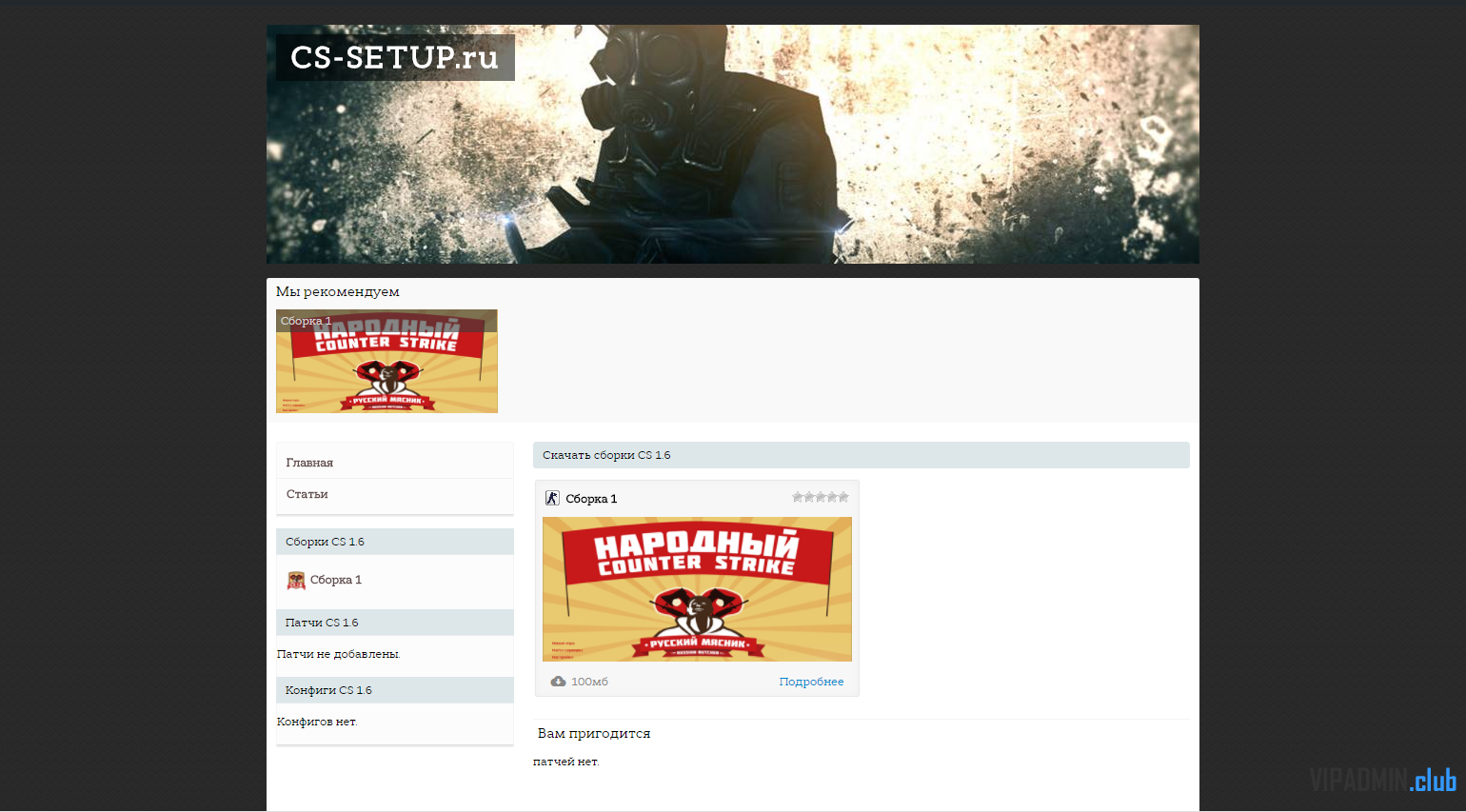Viewport: 1466px width, 812px height.
Task: Go to Главная in the sidebar menu
Action: [309, 463]
